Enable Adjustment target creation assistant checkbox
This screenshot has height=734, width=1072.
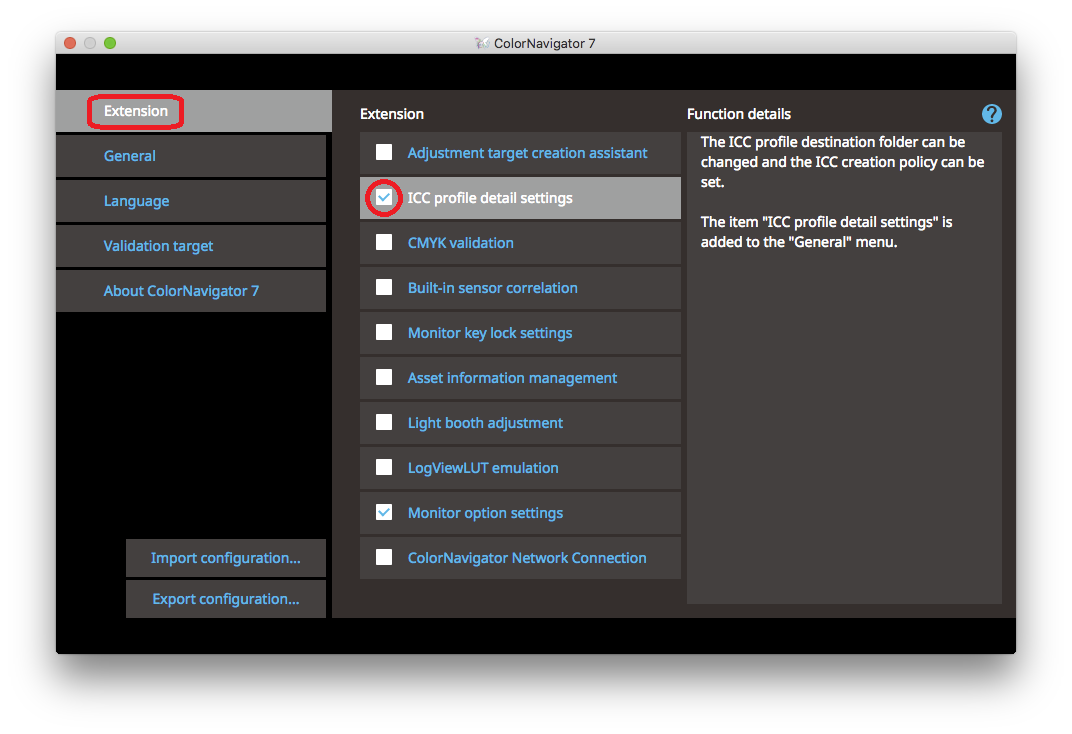[x=384, y=152]
